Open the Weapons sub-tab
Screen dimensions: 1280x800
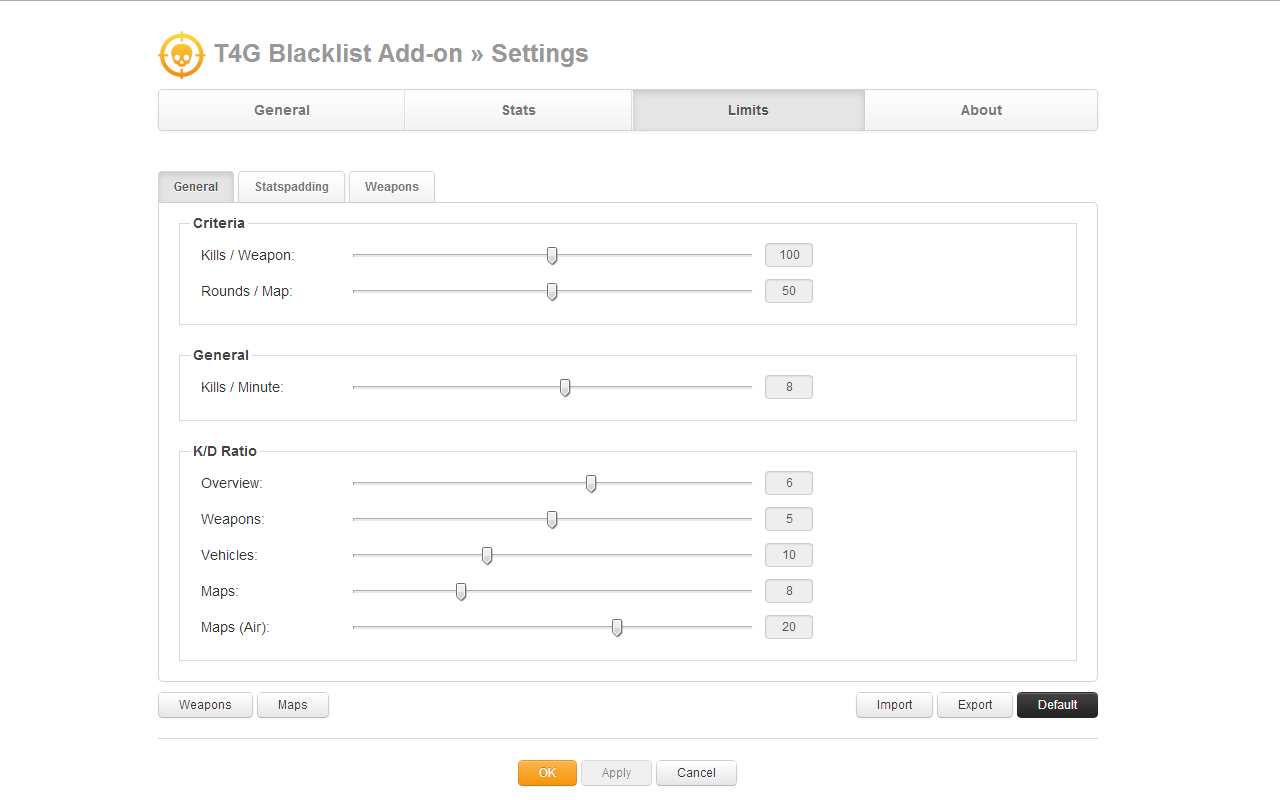(392, 187)
